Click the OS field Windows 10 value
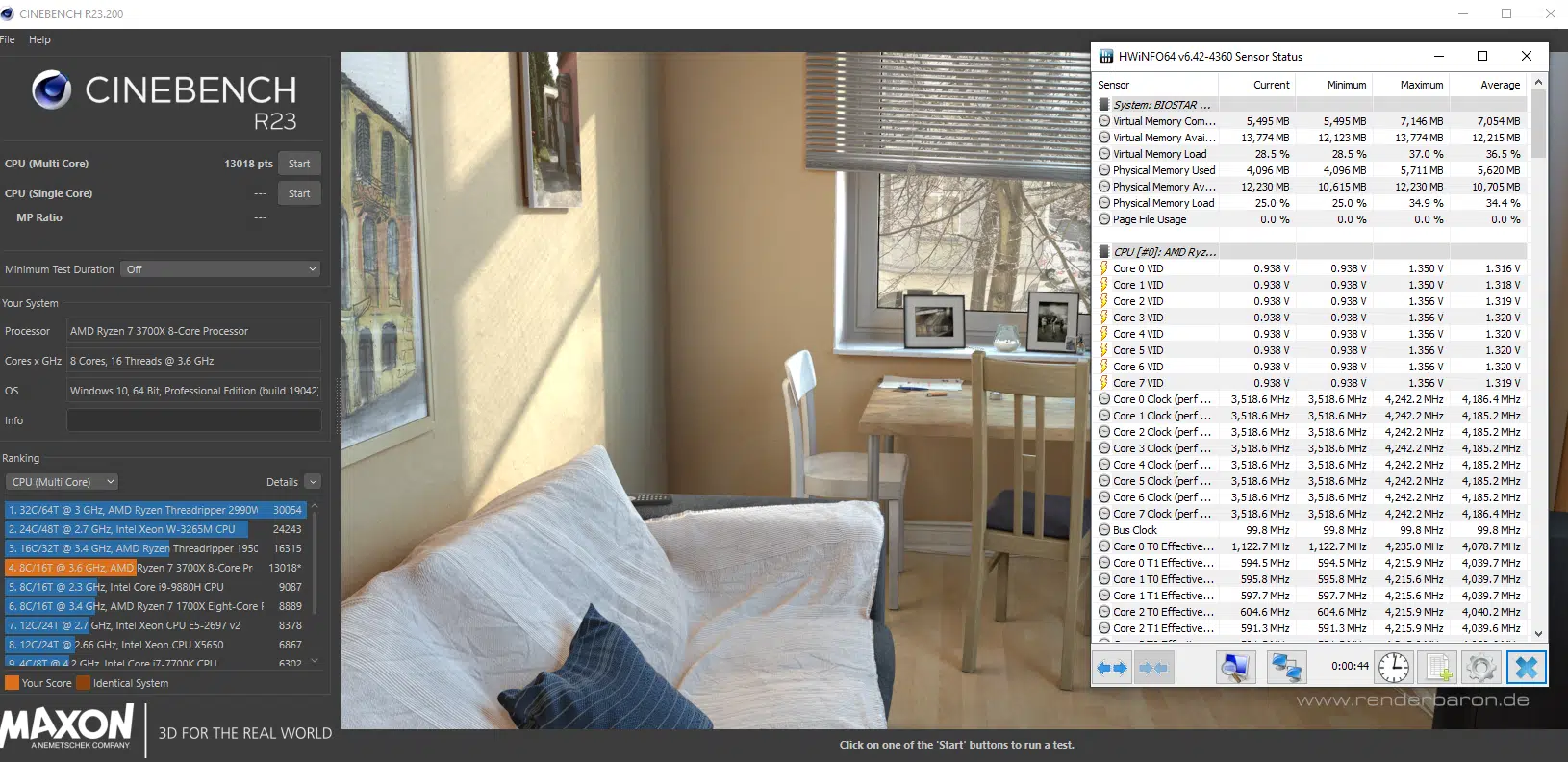 194,391
